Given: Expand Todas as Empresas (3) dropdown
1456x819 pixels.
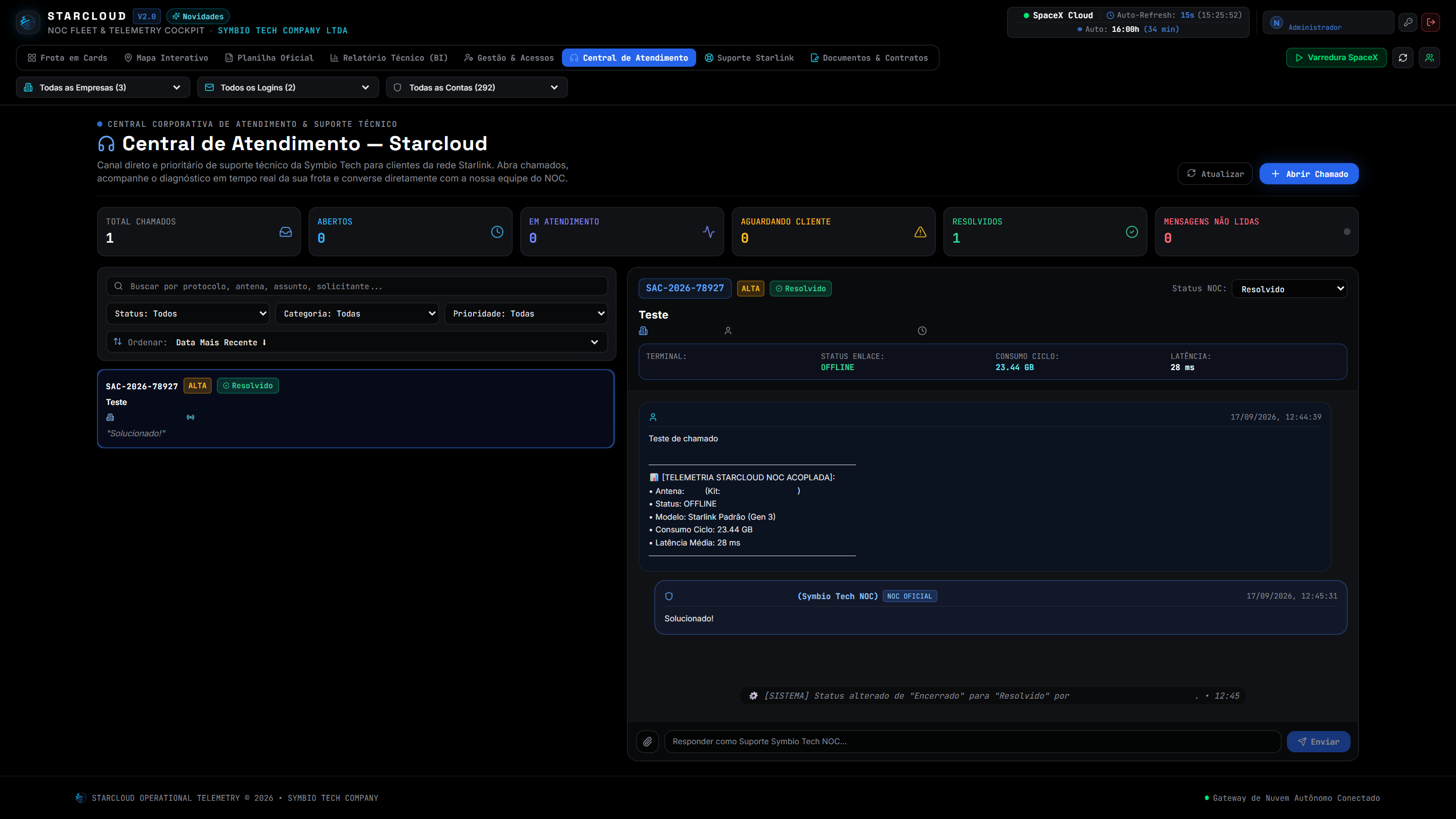Looking at the screenshot, I should 103,87.
